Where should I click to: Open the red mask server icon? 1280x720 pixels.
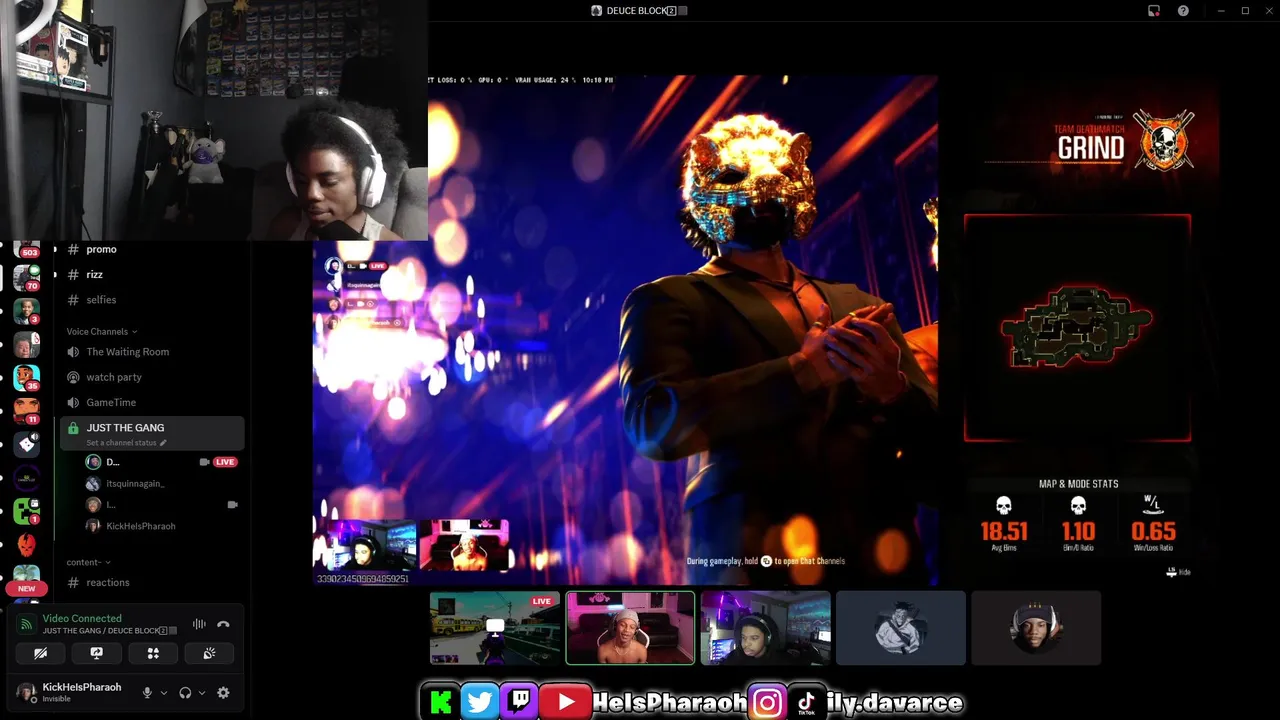point(27,545)
